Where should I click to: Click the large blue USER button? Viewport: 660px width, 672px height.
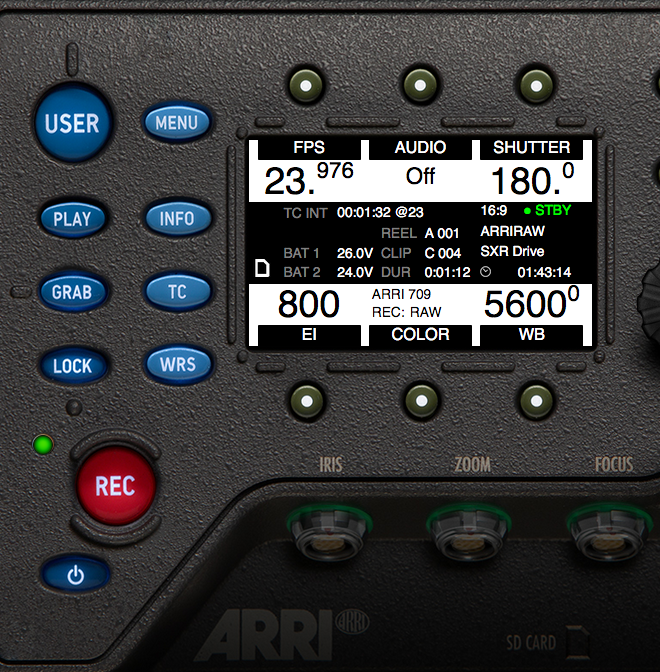click(x=73, y=123)
